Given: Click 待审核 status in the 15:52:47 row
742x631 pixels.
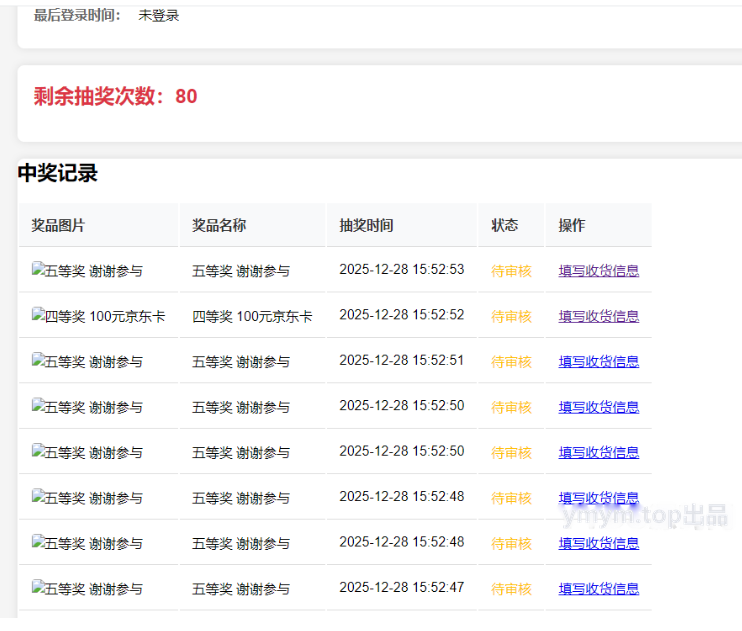Looking at the screenshot, I should point(512,589).
